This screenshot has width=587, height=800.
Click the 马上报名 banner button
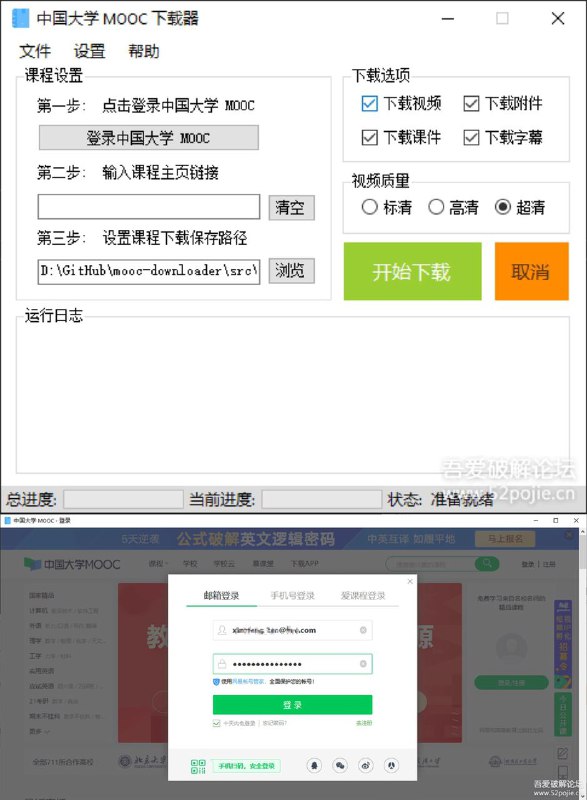tap(505, 539)
